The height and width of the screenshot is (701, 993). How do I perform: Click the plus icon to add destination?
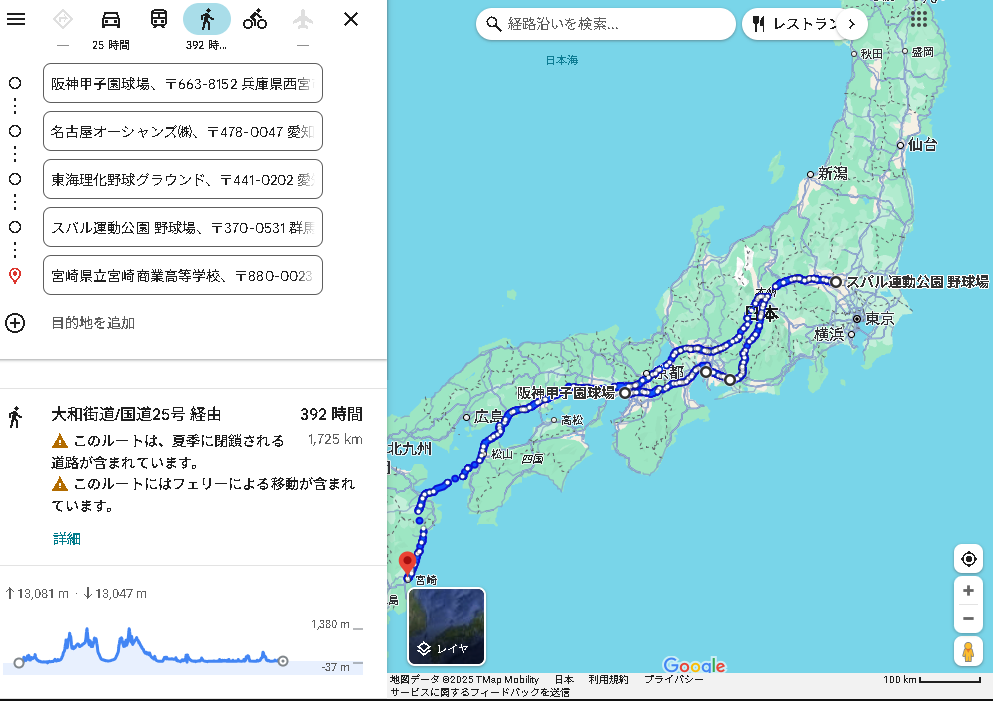tap(15, 323)
